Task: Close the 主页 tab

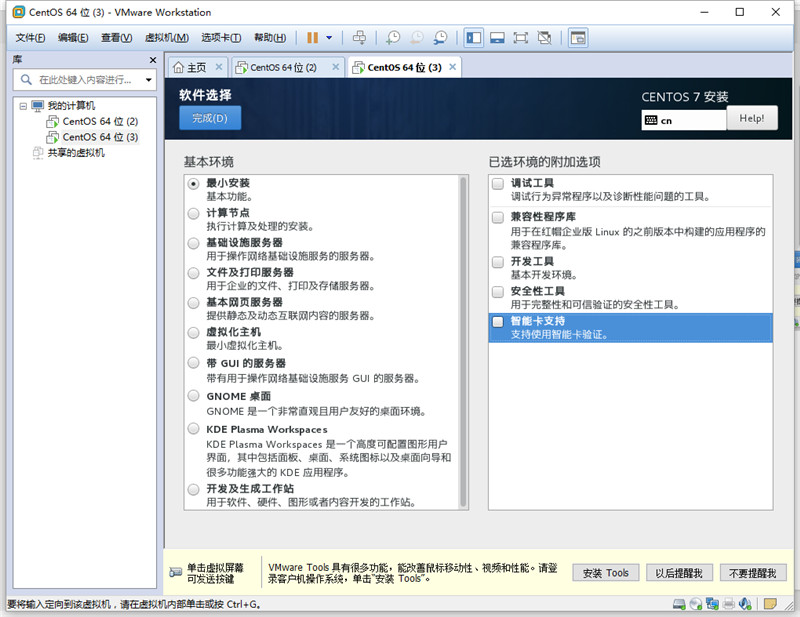Action: (x=218, y=67)
